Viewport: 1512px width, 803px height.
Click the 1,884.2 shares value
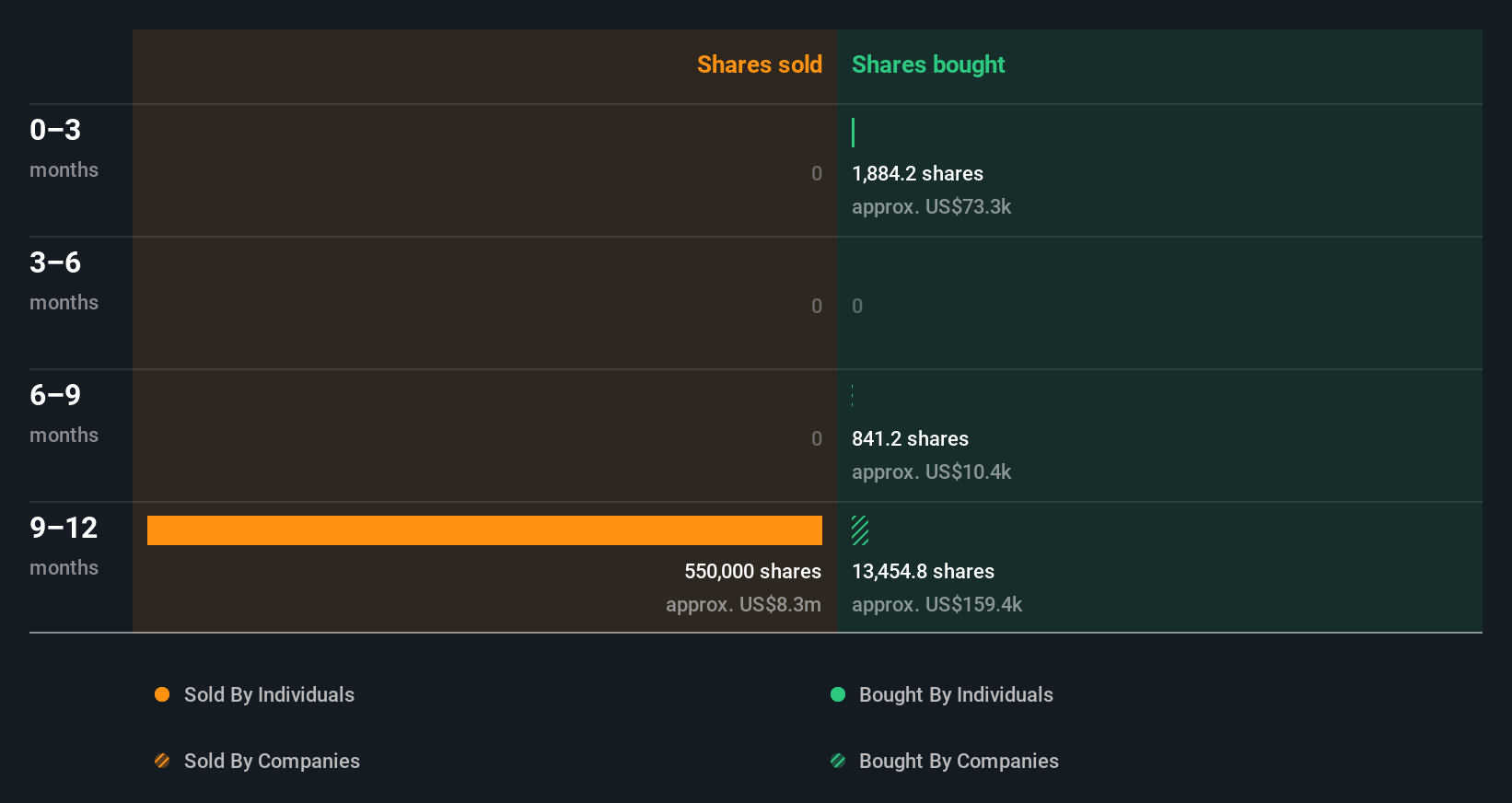917,173
